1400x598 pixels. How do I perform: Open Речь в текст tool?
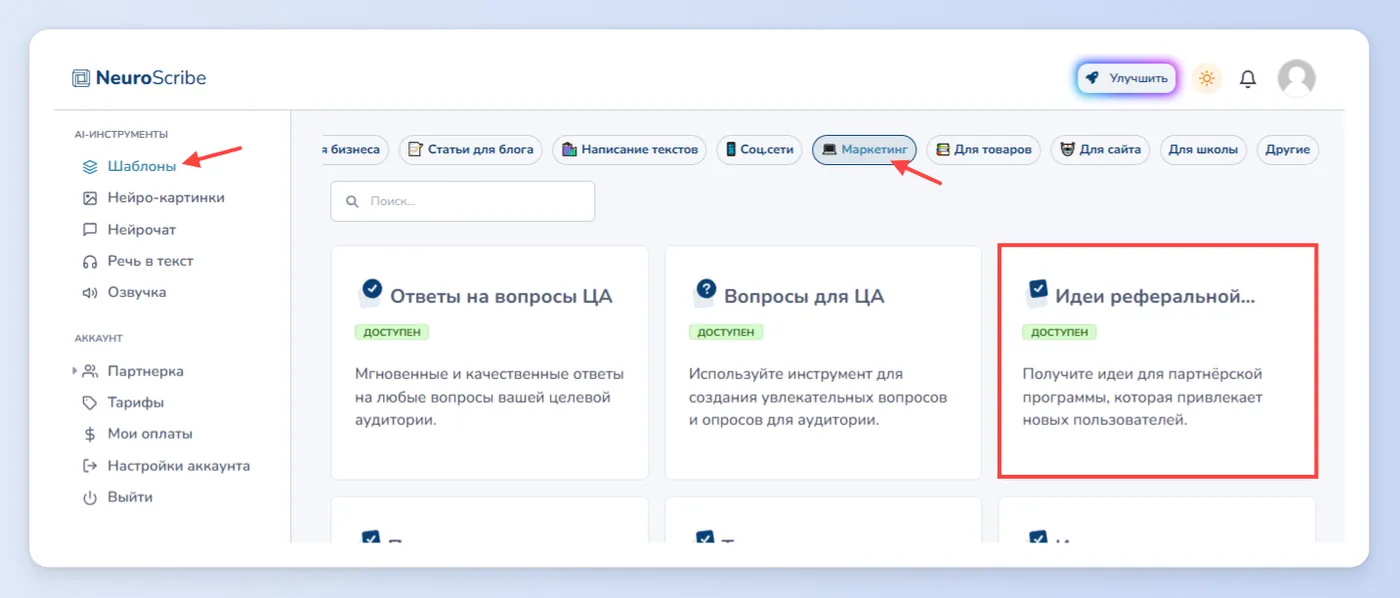151,261
